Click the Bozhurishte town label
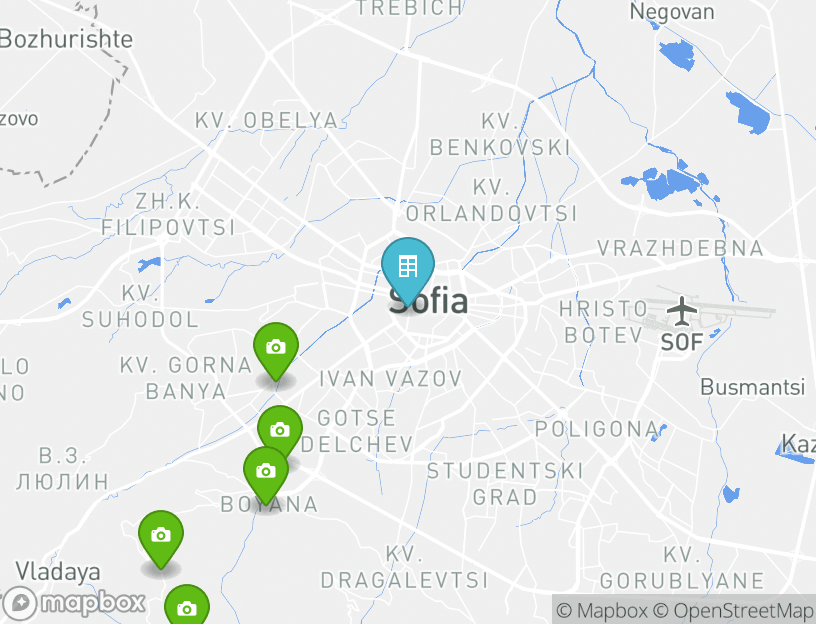The height and width of the screenshot is (624, 816). click(x=67, y=39)
